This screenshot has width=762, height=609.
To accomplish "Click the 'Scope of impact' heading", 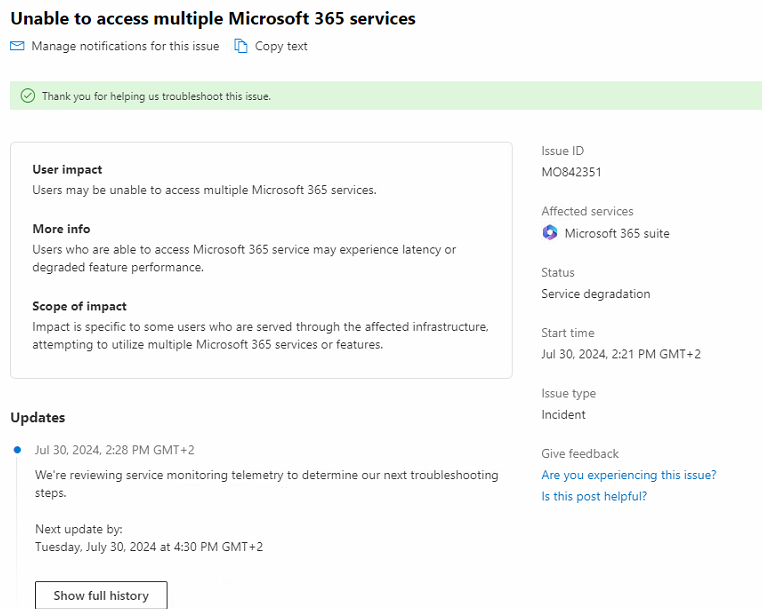I will point(79,306).
